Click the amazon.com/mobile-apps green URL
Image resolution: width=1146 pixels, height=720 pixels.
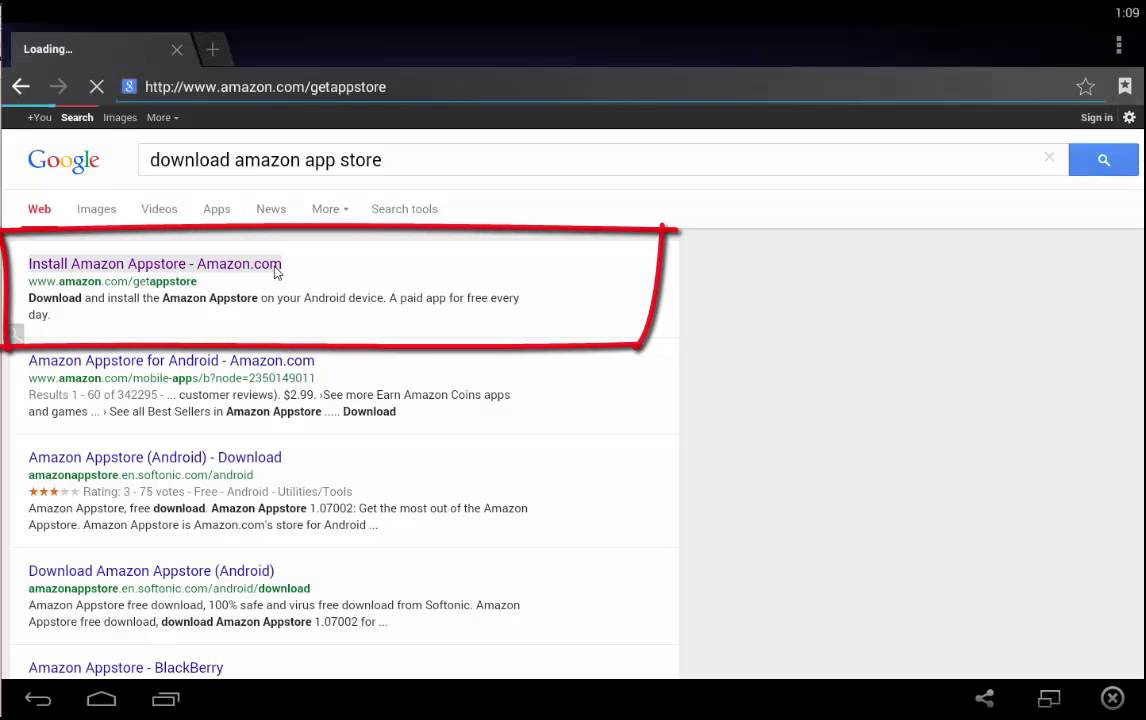pos(172,378)
